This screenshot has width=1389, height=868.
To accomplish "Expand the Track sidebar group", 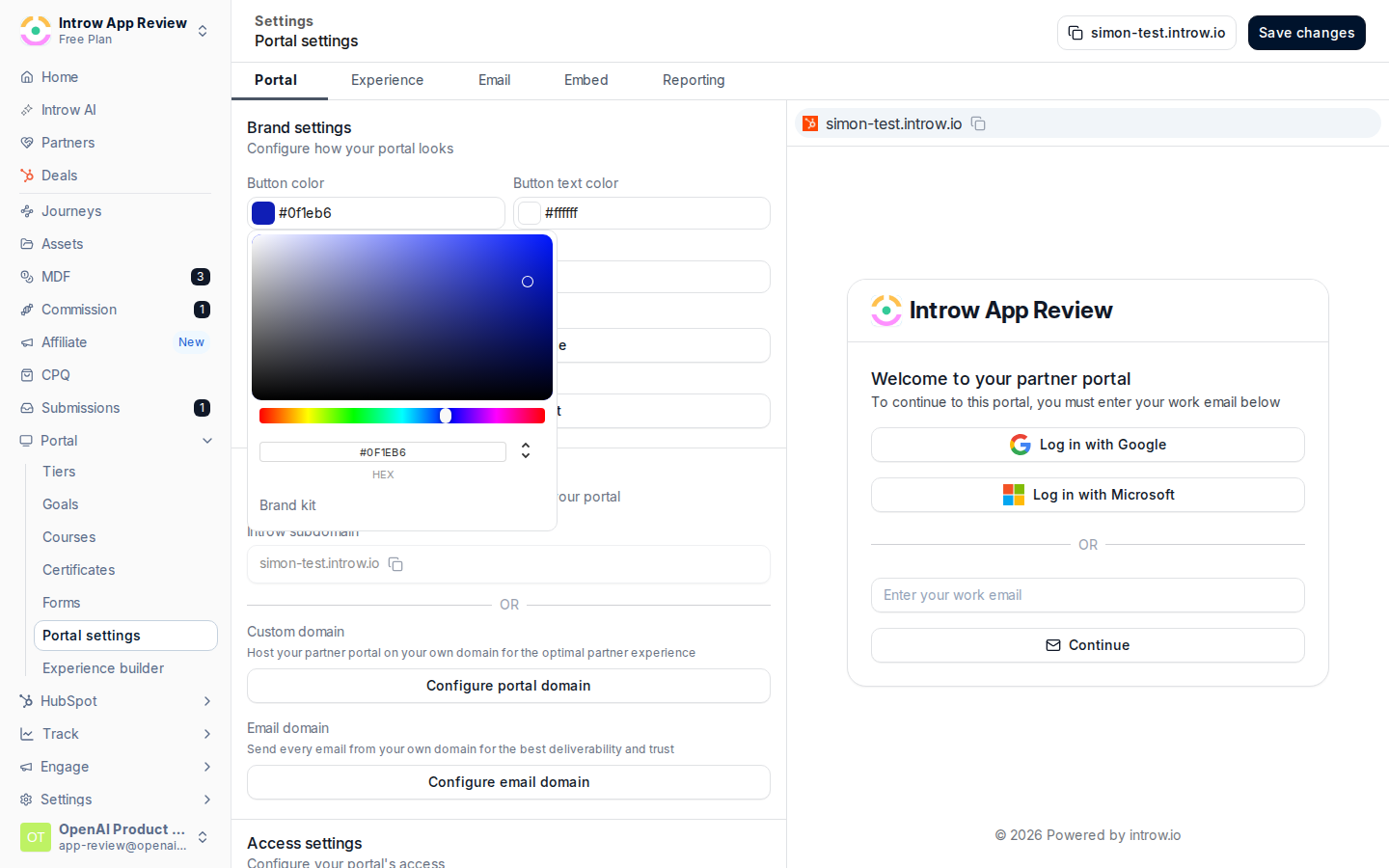I will 207,734.
